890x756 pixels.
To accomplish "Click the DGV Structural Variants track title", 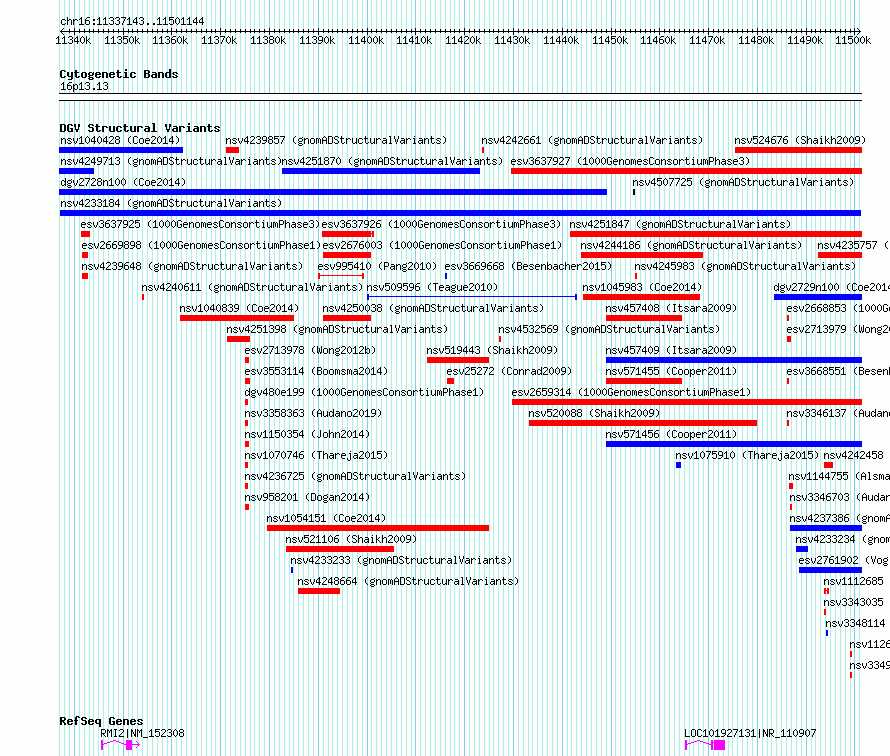I will (140, 128).
